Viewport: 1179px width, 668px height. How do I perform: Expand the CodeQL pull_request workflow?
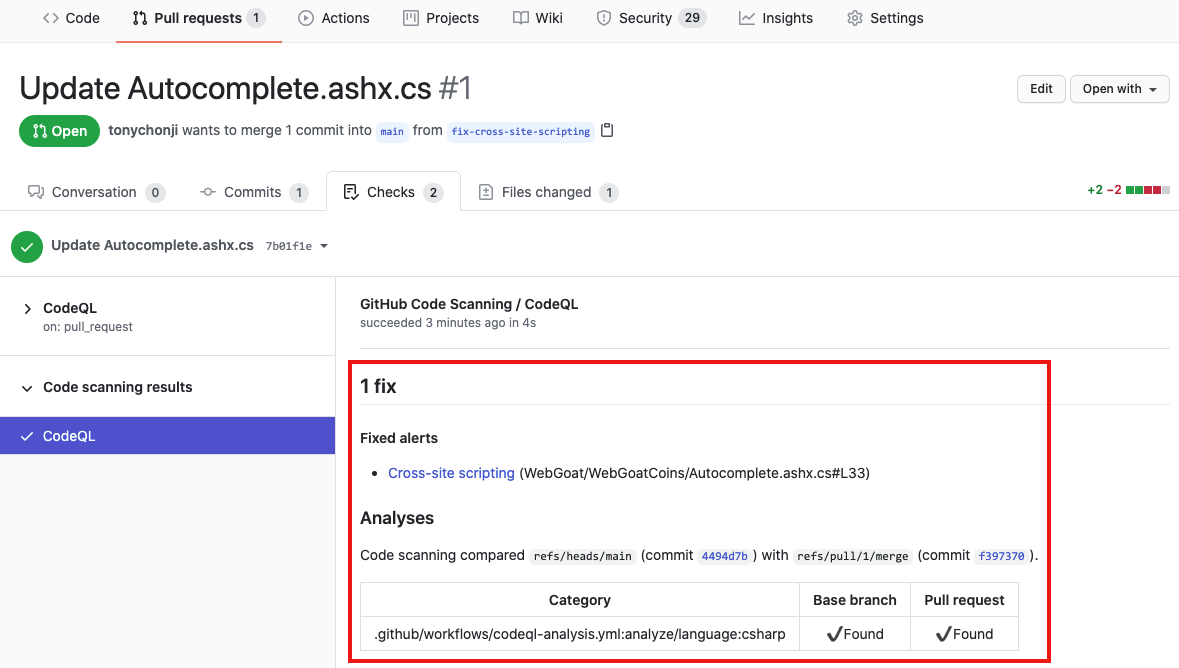coord(28,308)
